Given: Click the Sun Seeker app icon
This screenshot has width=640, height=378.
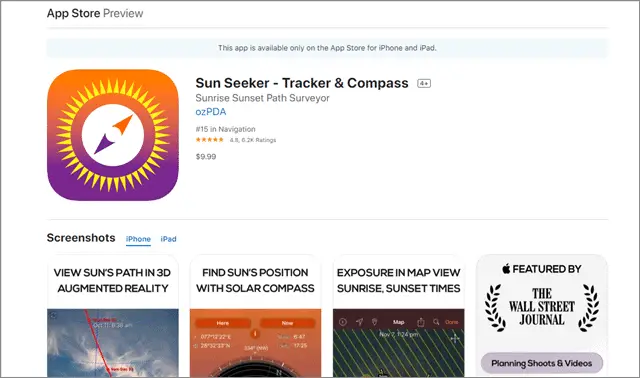Looking at the screenshot, I should click(x=113, y=135).
